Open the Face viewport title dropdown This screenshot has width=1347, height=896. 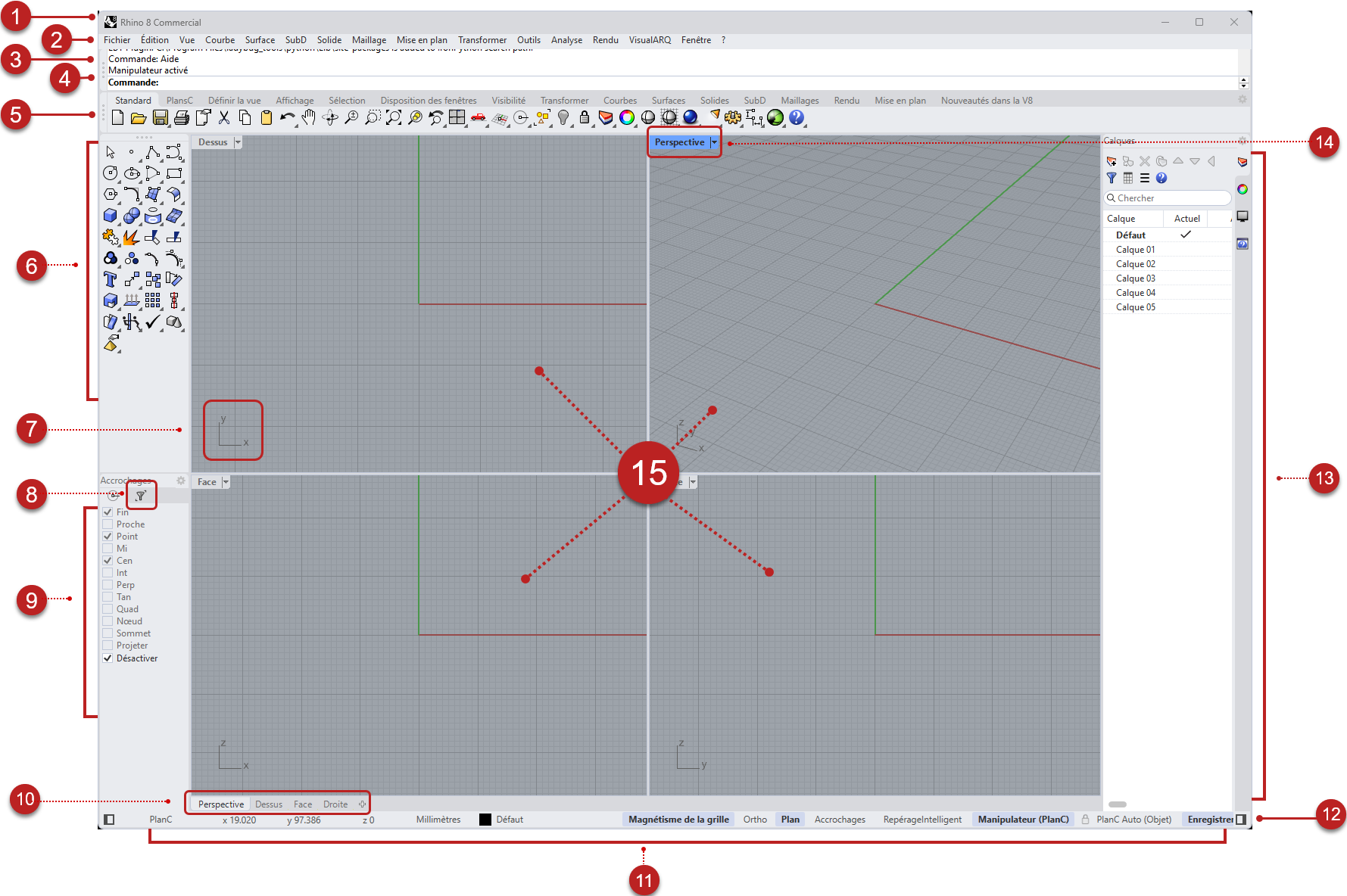(x=226, y=482)
